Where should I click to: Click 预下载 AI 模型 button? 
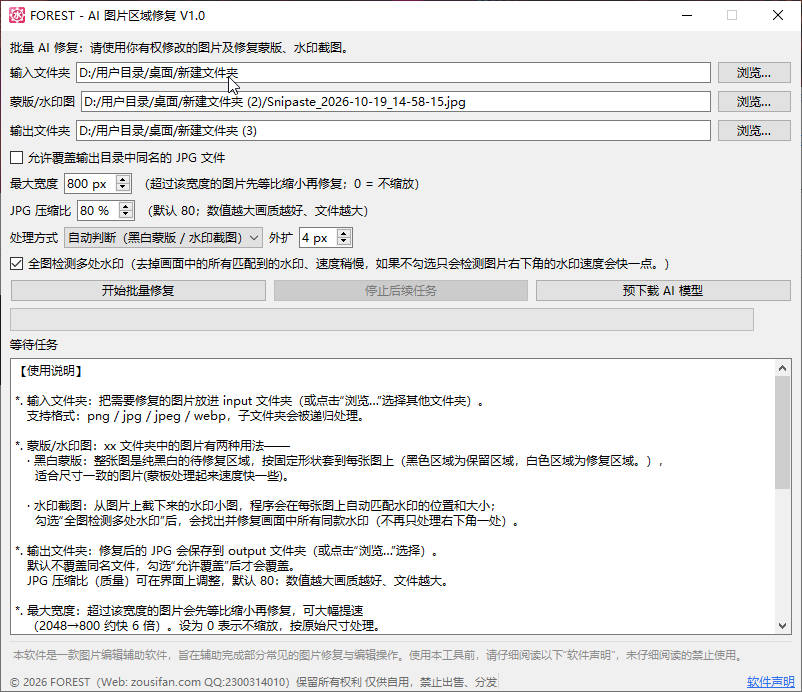coord(663,291)
